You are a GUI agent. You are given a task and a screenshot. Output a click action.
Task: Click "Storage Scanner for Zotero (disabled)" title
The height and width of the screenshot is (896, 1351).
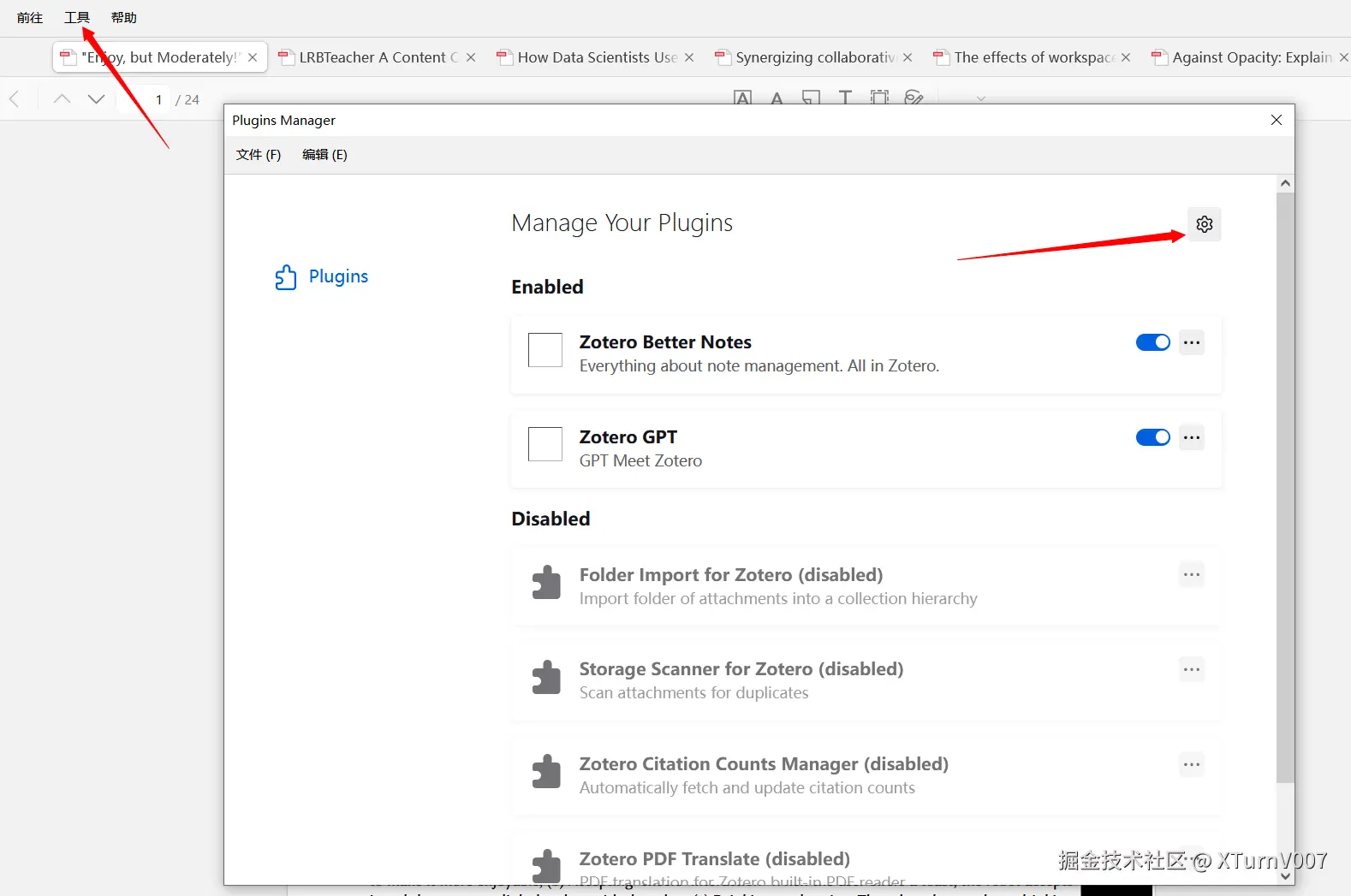(741, 669)
